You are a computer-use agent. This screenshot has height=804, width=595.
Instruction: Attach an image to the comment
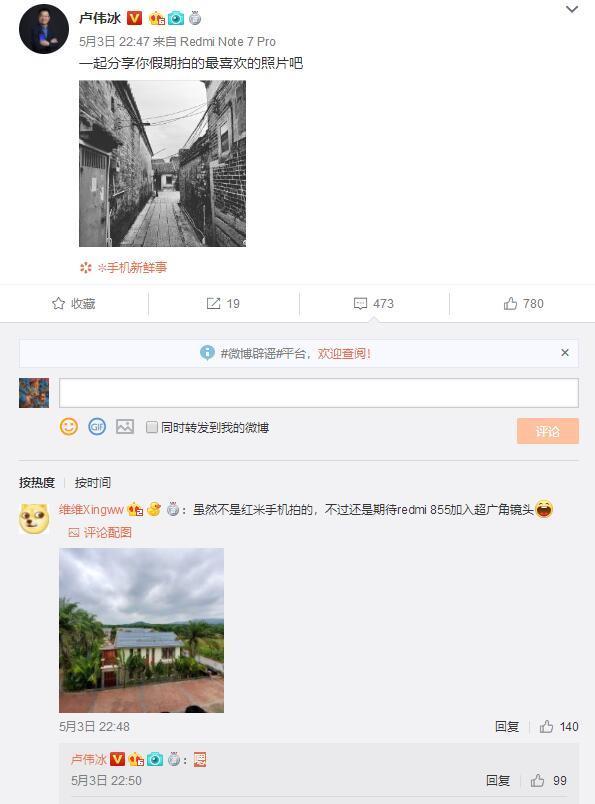tap(125, 427)
